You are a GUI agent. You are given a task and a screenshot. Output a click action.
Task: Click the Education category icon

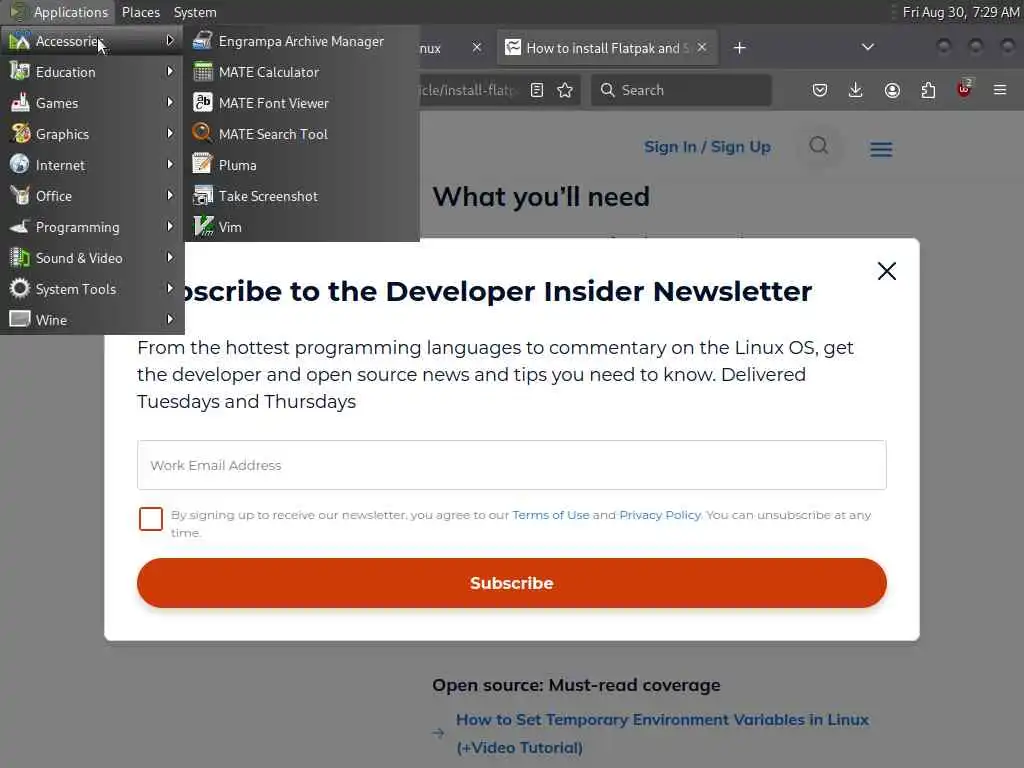[x=20, y=72]
